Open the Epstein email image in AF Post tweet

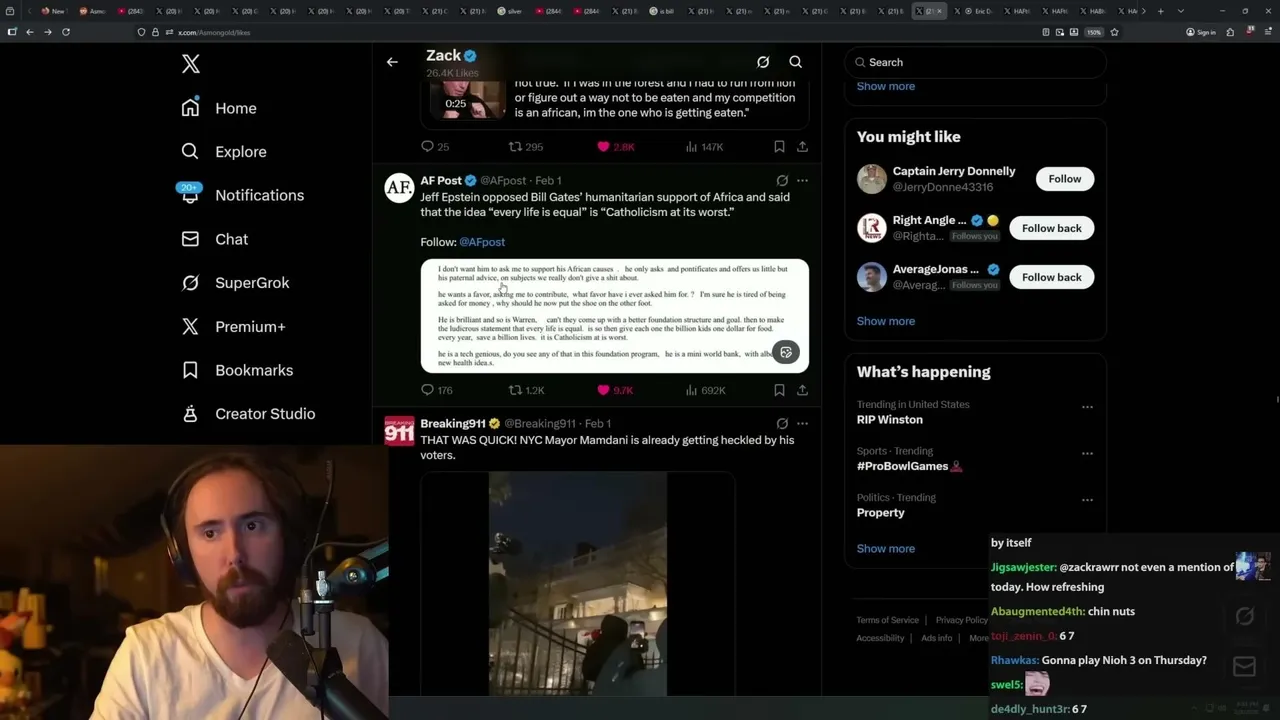(x=614, y=316)
